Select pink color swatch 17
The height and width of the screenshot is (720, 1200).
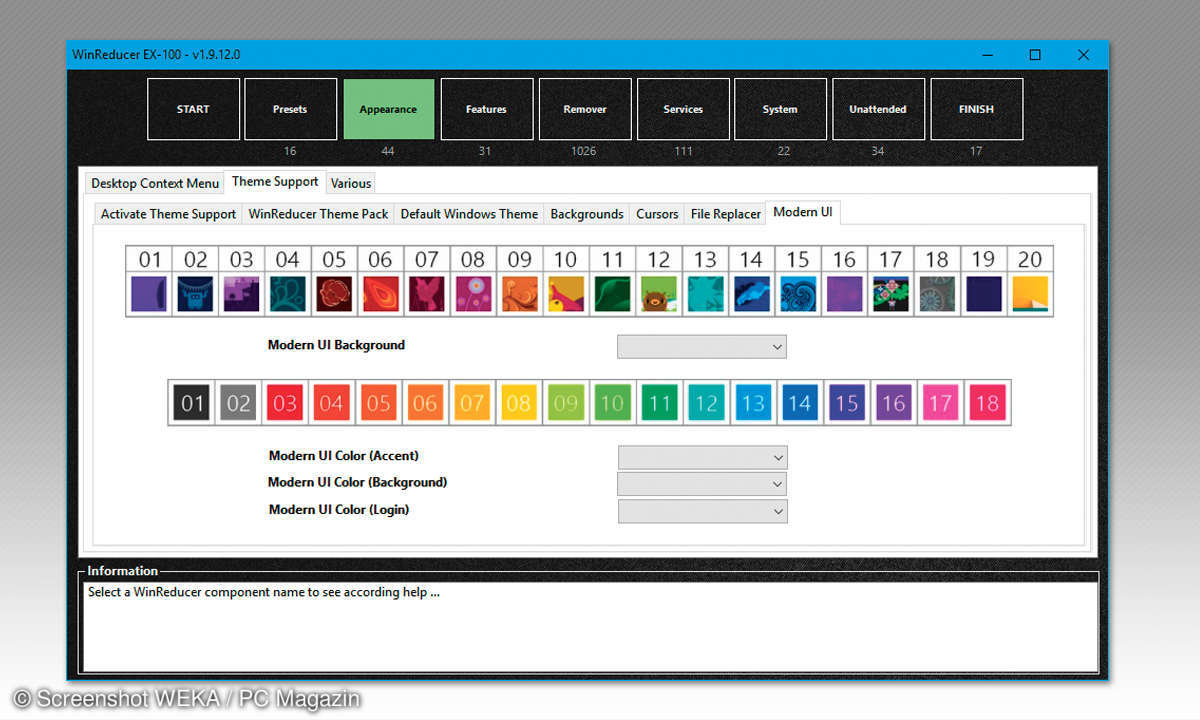pos(939,403)
